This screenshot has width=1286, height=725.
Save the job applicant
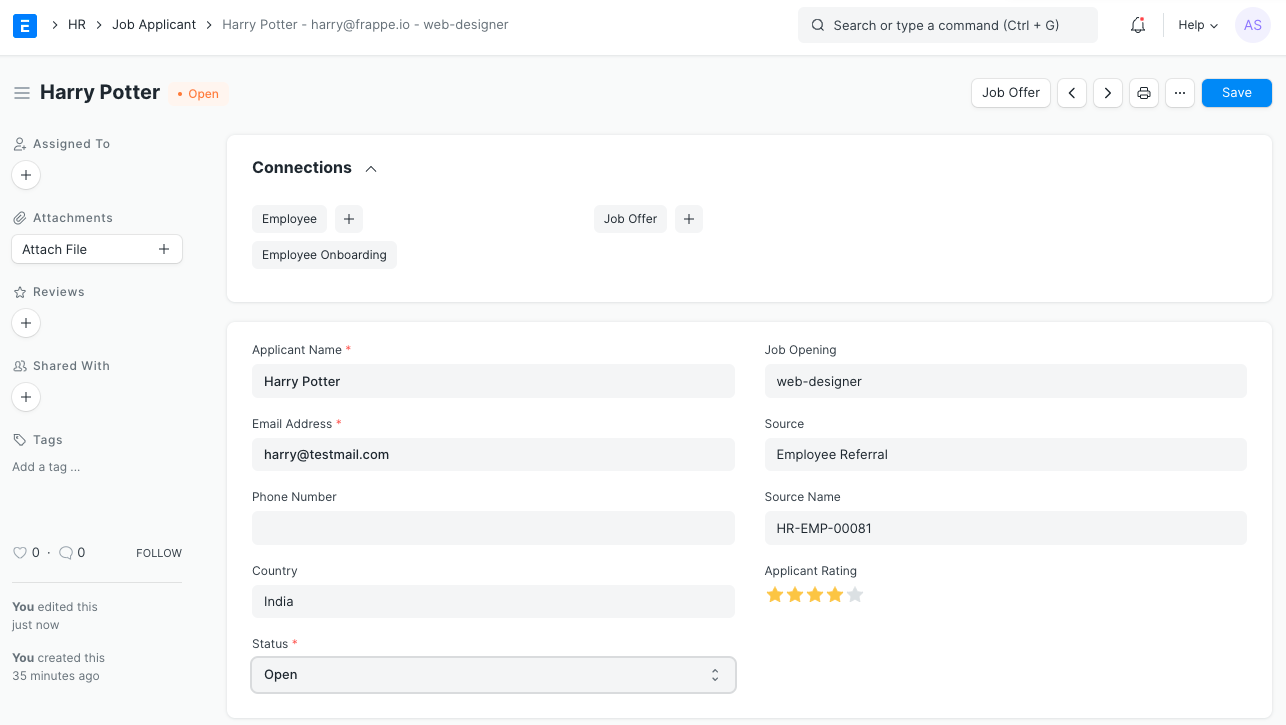pos(1237,93)
